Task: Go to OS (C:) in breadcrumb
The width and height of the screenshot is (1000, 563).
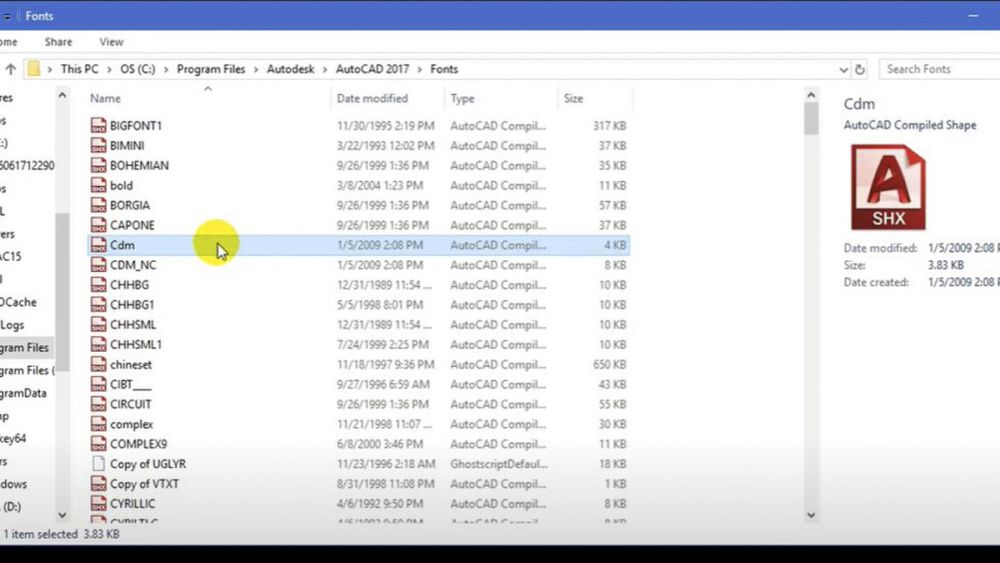Action: coord(138,69)
